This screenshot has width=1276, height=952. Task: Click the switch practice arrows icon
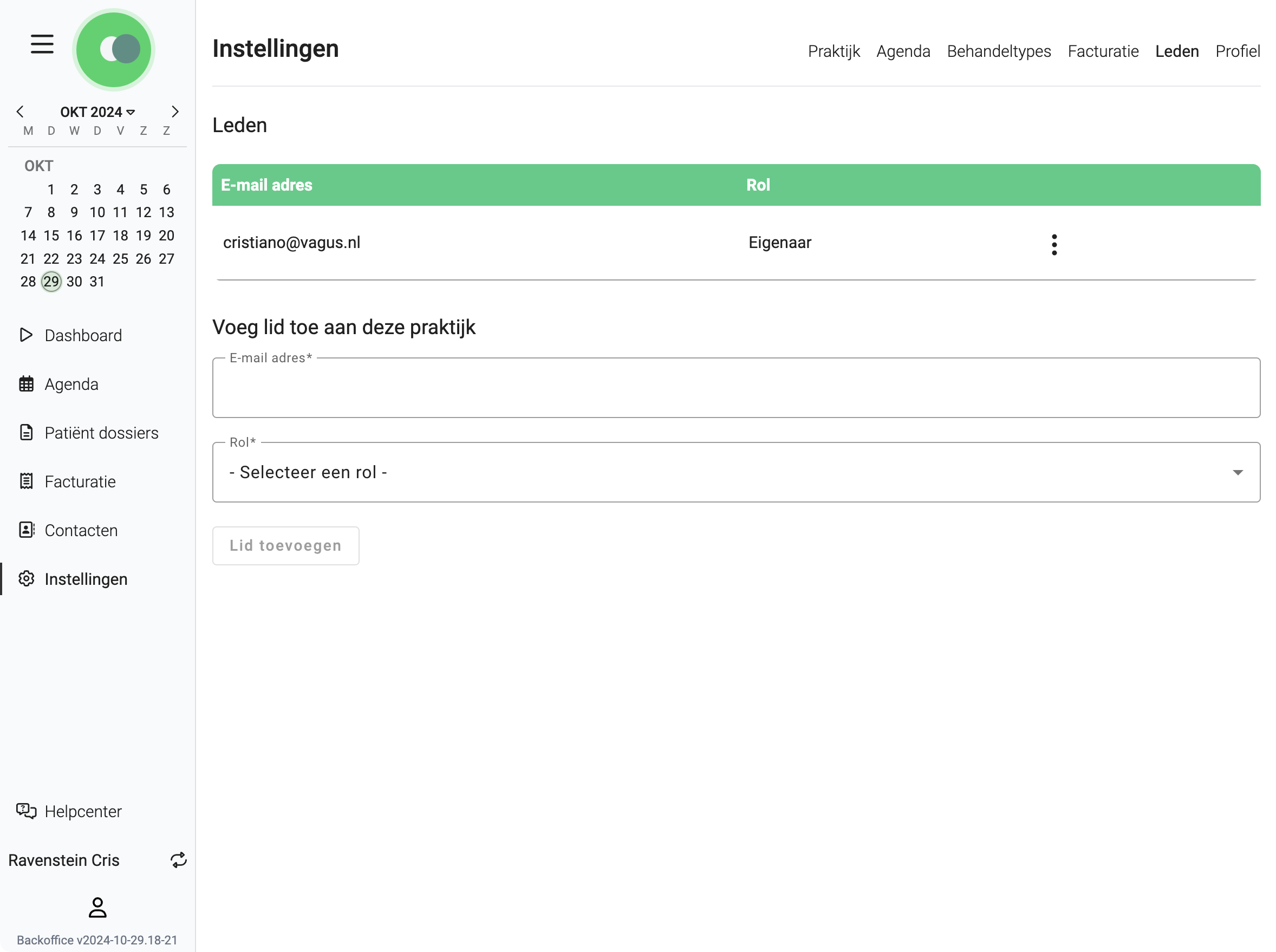(x=178, y=860)
